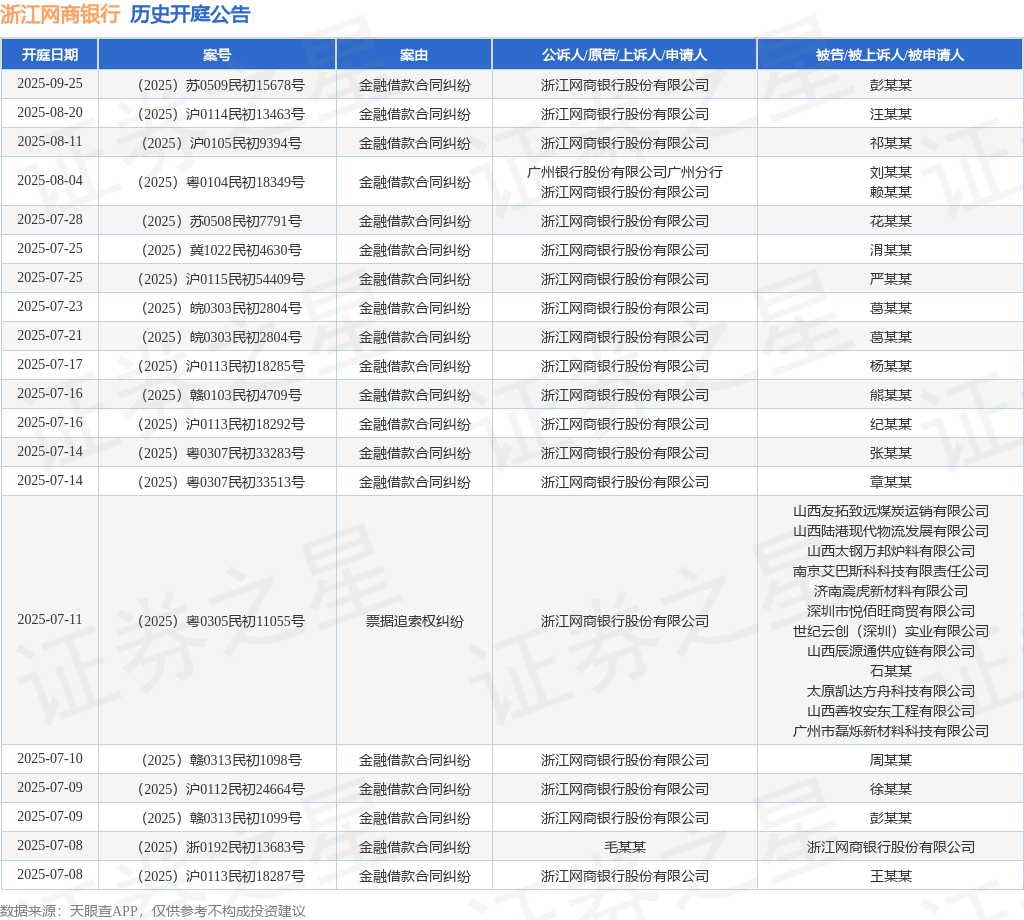Click defendant 周某某

click(x=891, y=760)
